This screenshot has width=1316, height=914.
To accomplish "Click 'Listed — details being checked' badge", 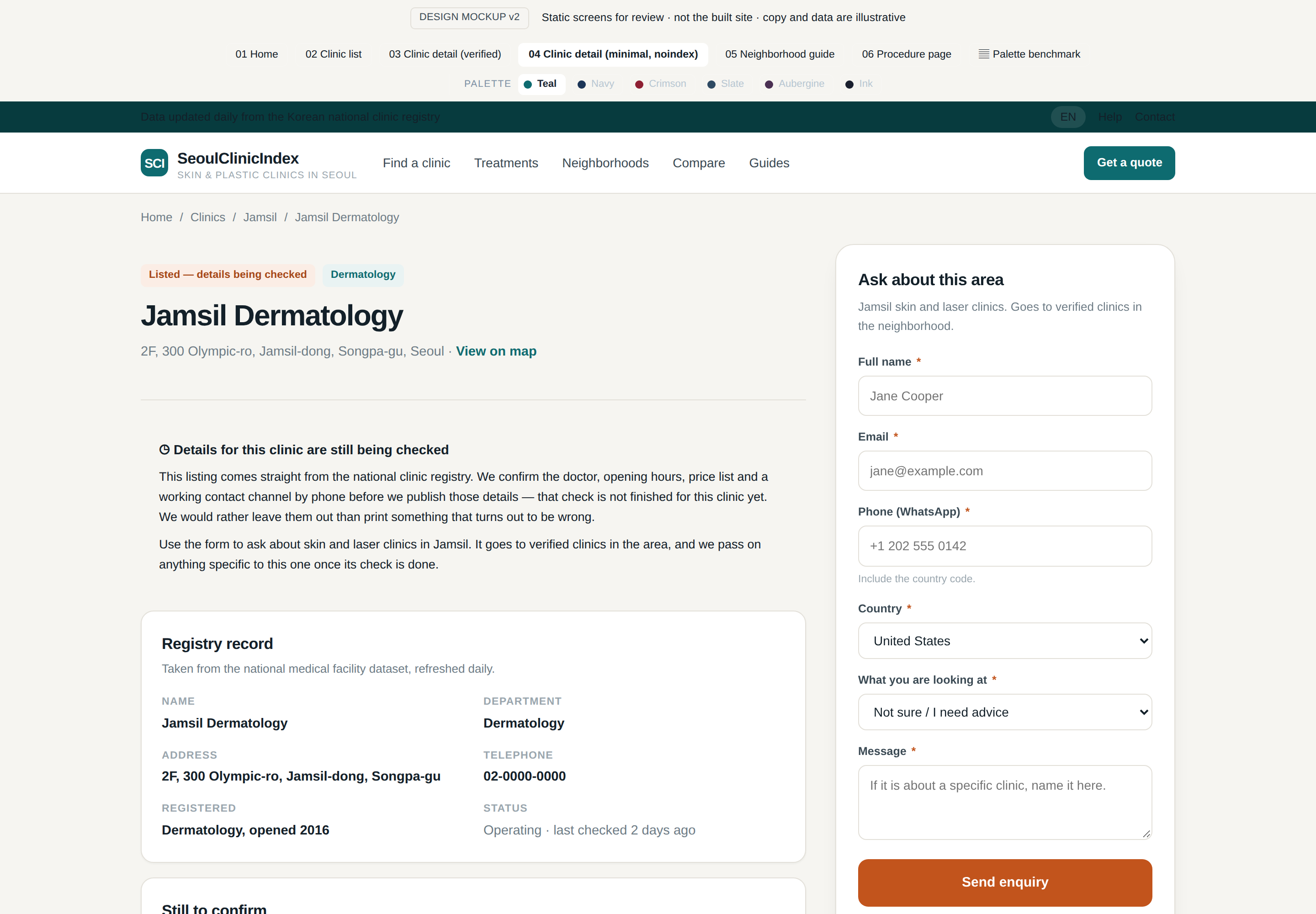I will click(228, 275).
